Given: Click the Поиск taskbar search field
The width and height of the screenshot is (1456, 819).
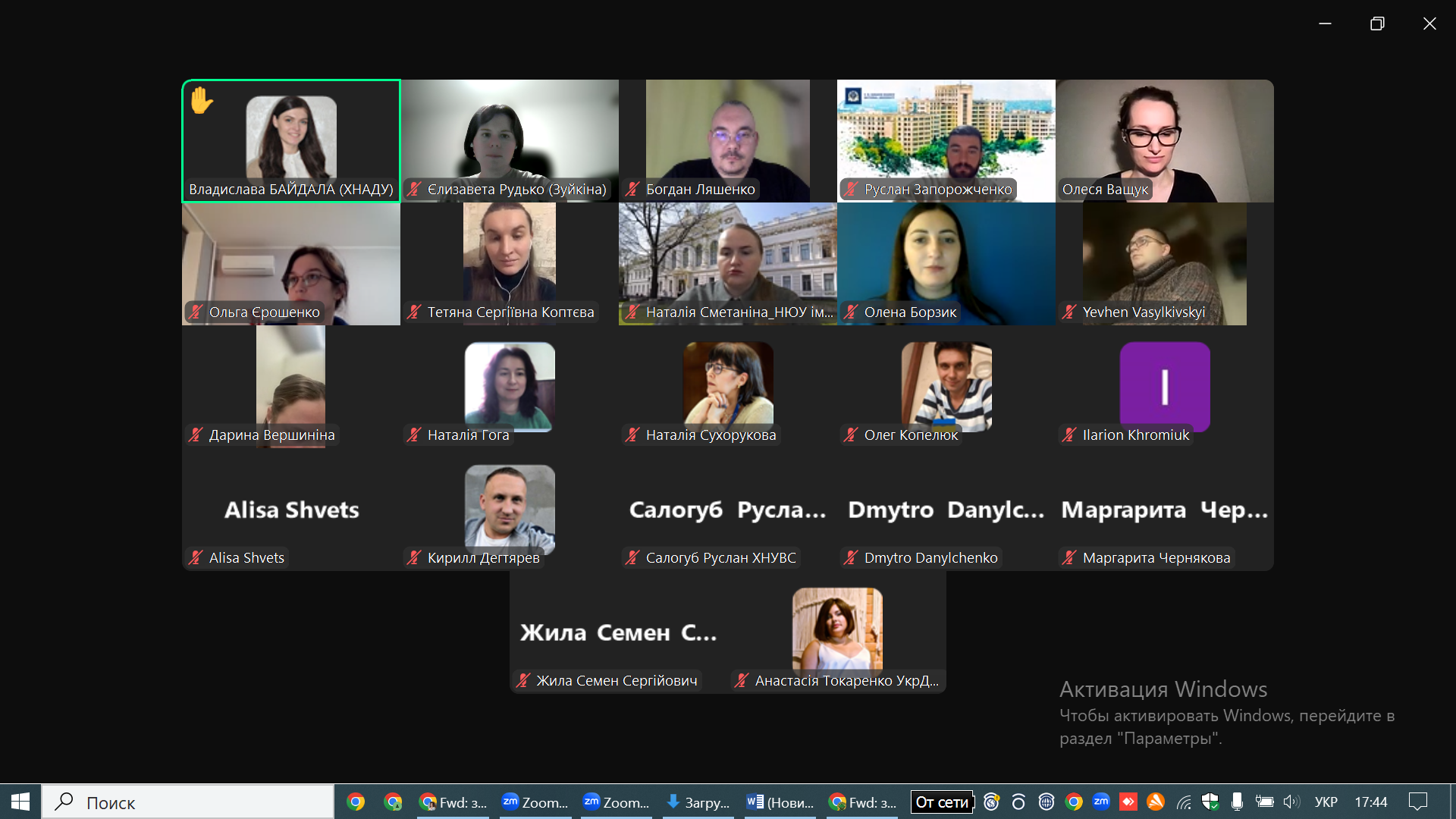Looking at the screenshot, I should click(188, 802).
